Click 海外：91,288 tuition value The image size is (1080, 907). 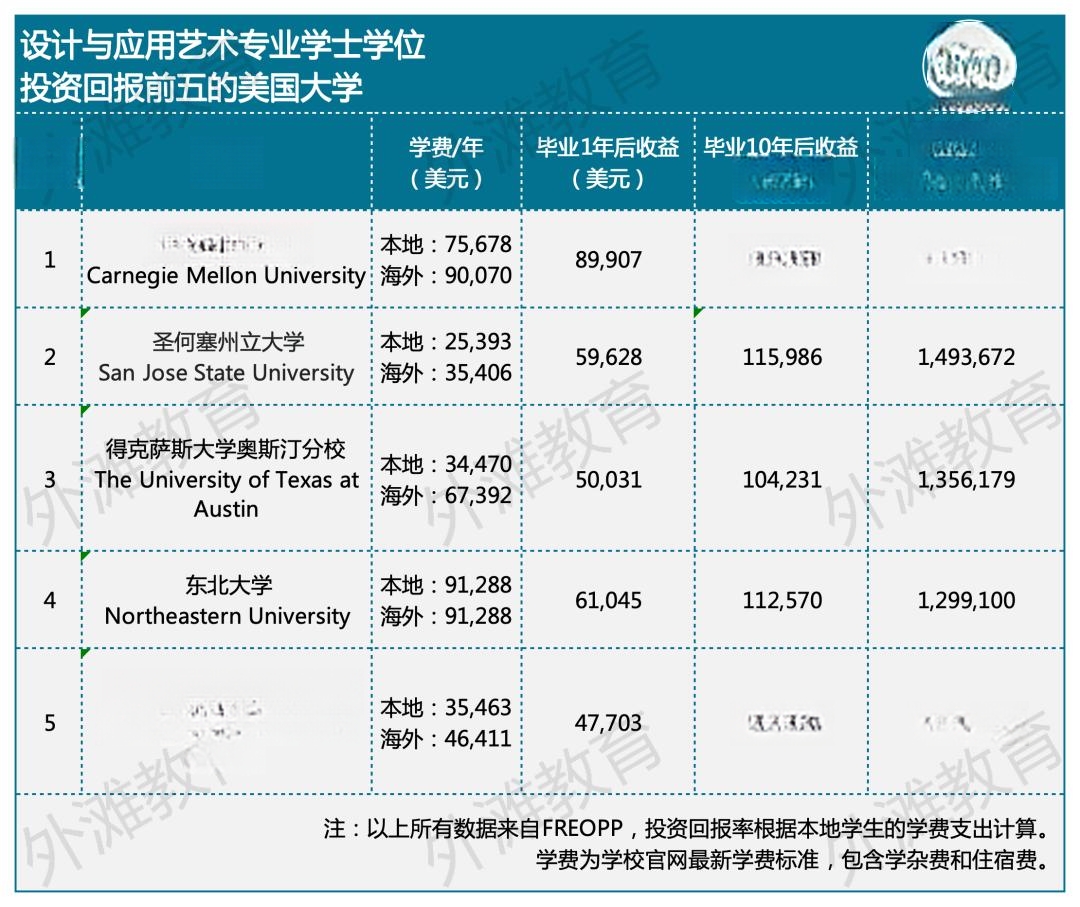[446, 616]
